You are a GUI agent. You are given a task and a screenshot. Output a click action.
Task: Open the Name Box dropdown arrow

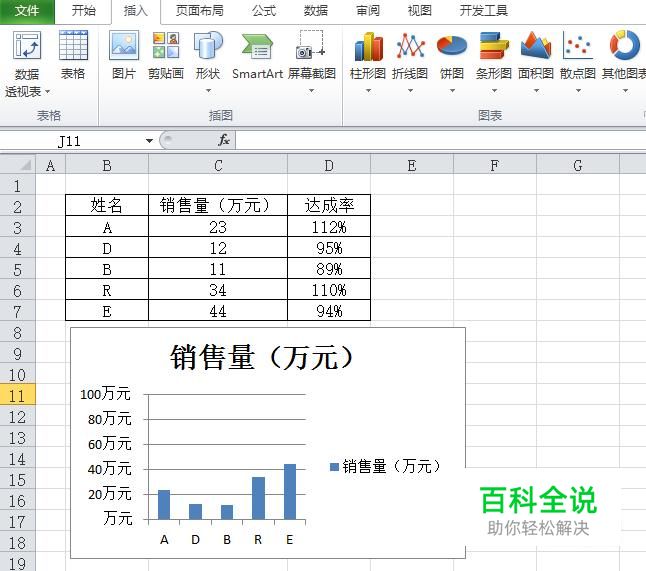coord(149,141)
